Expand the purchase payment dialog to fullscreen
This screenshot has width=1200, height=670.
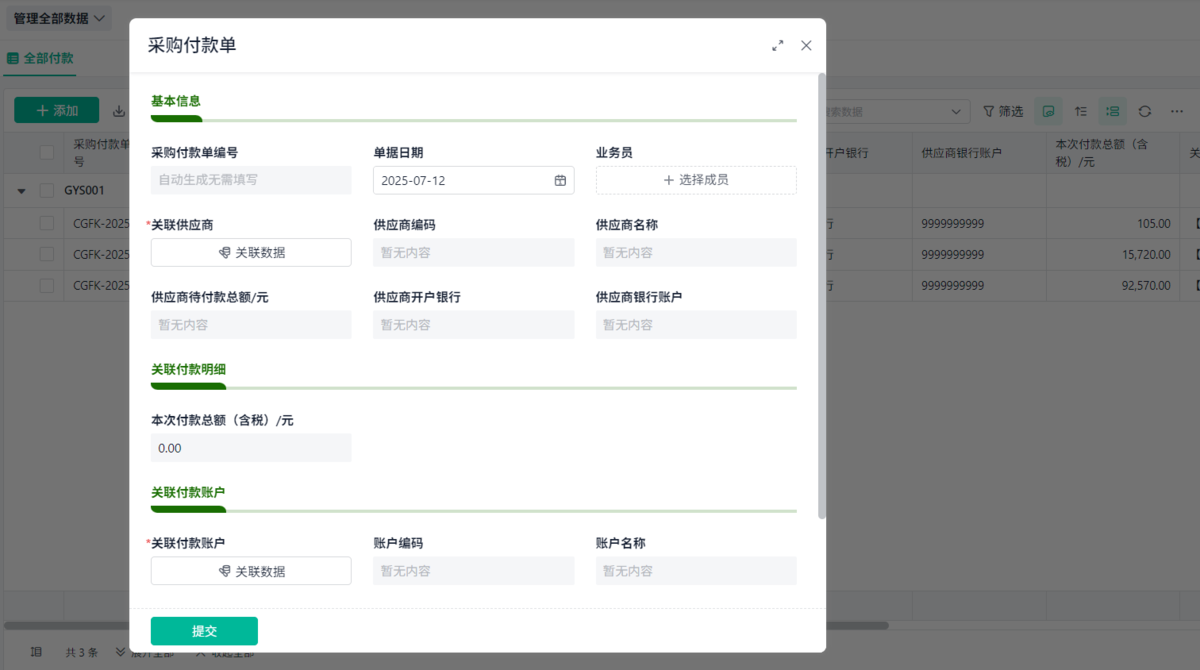(778, 46)
